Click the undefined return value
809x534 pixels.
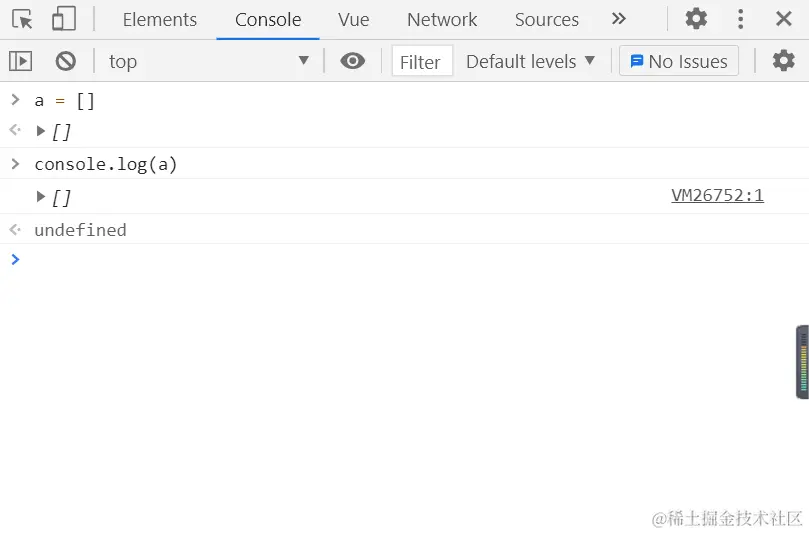(x=80, y=230)
